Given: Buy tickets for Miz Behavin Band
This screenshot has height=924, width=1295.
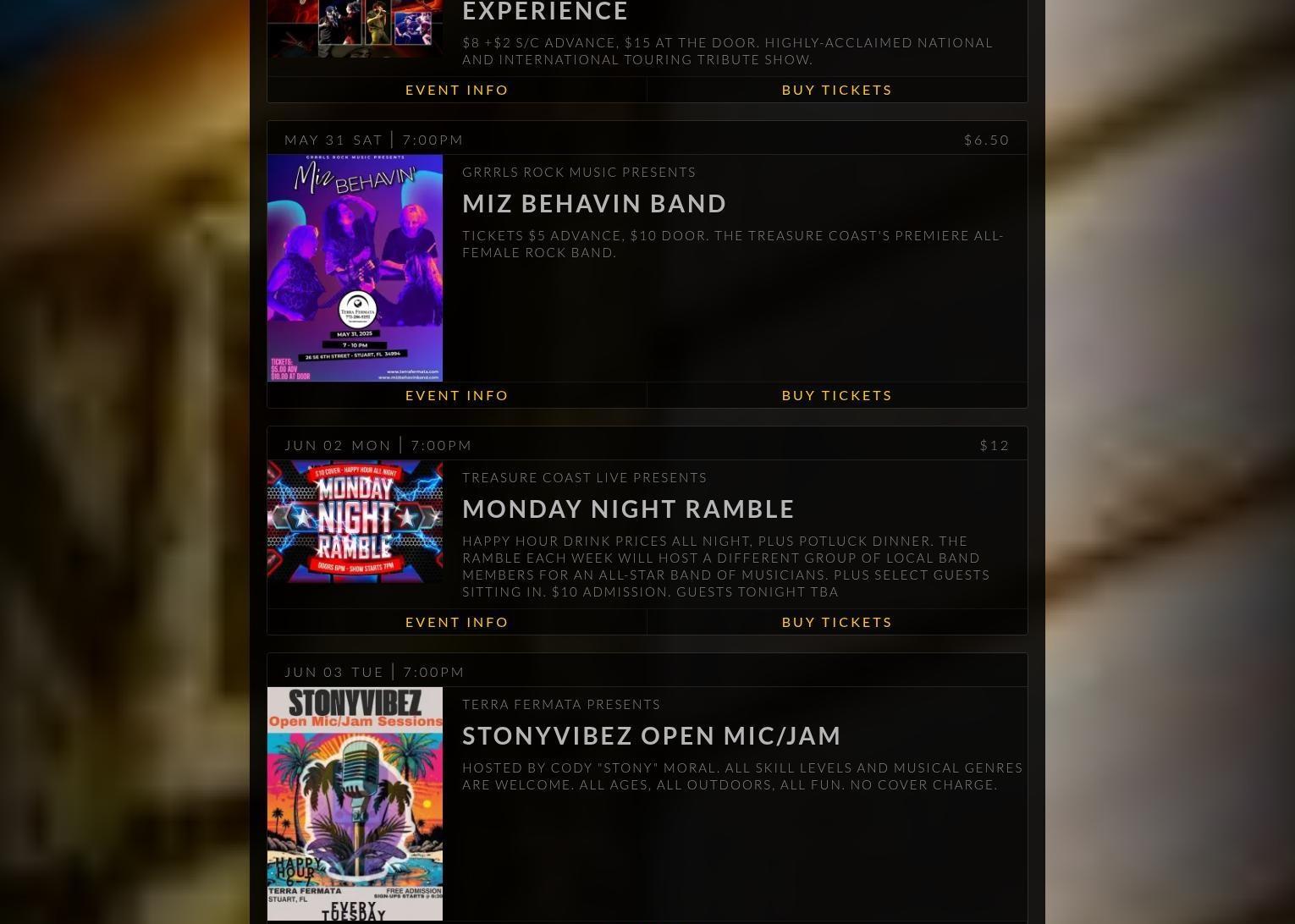Looking at the screenshot, I should pos(837,395).
